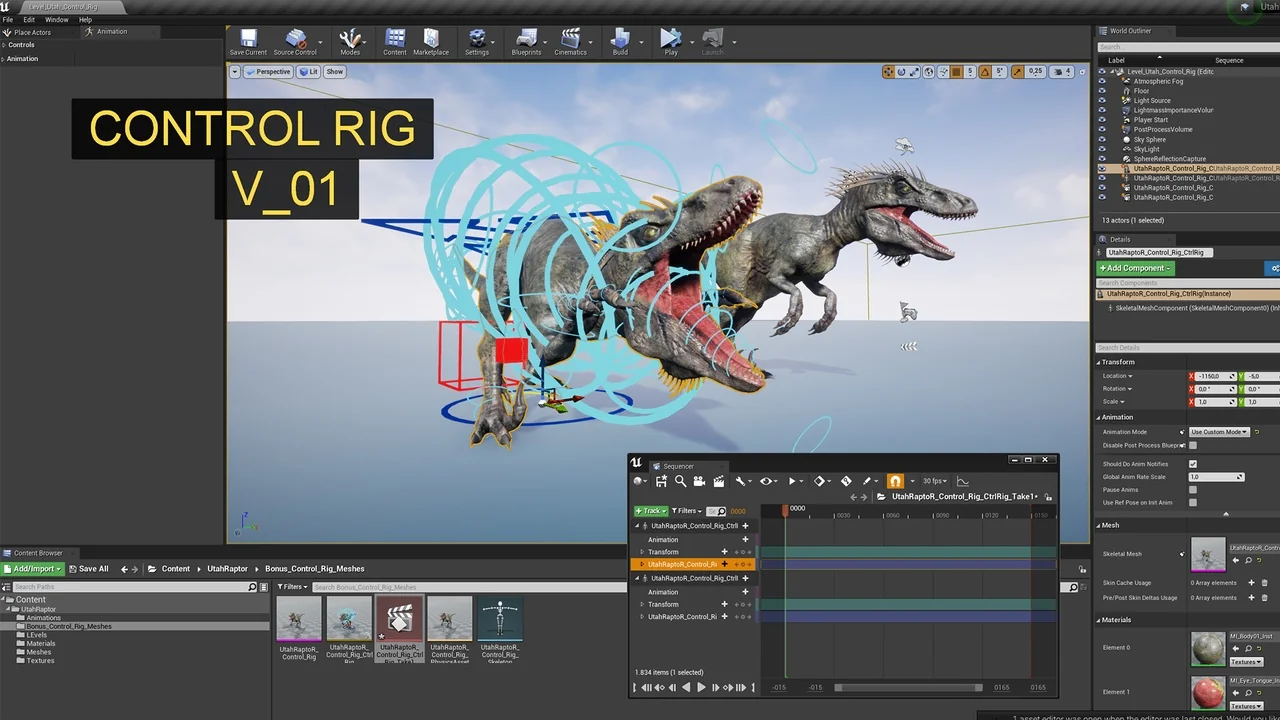Image resolution: width=1280 pixels, height=720 pixels.
Task: Open the Animation Mode dropdown
Action: (1219, 432)
